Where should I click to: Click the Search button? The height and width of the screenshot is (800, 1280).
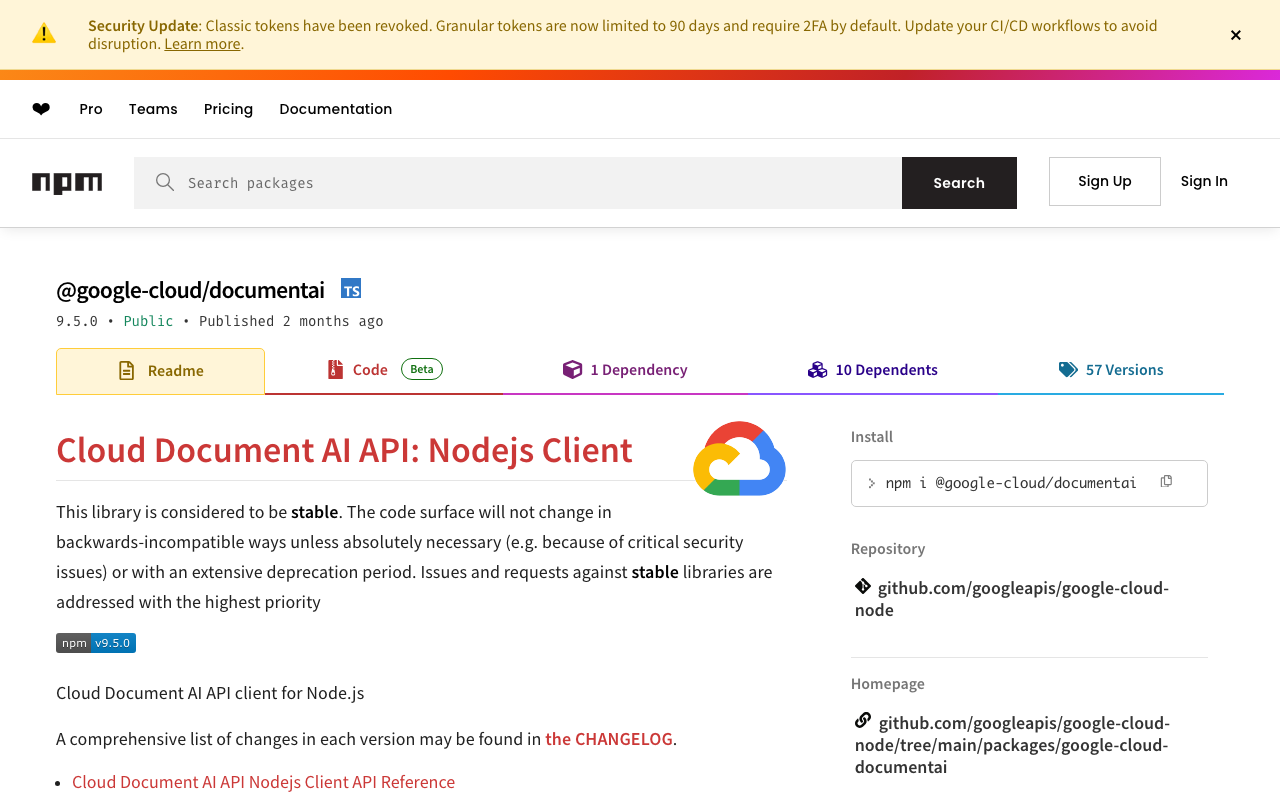pyautogui.click(x=959, y=183)
